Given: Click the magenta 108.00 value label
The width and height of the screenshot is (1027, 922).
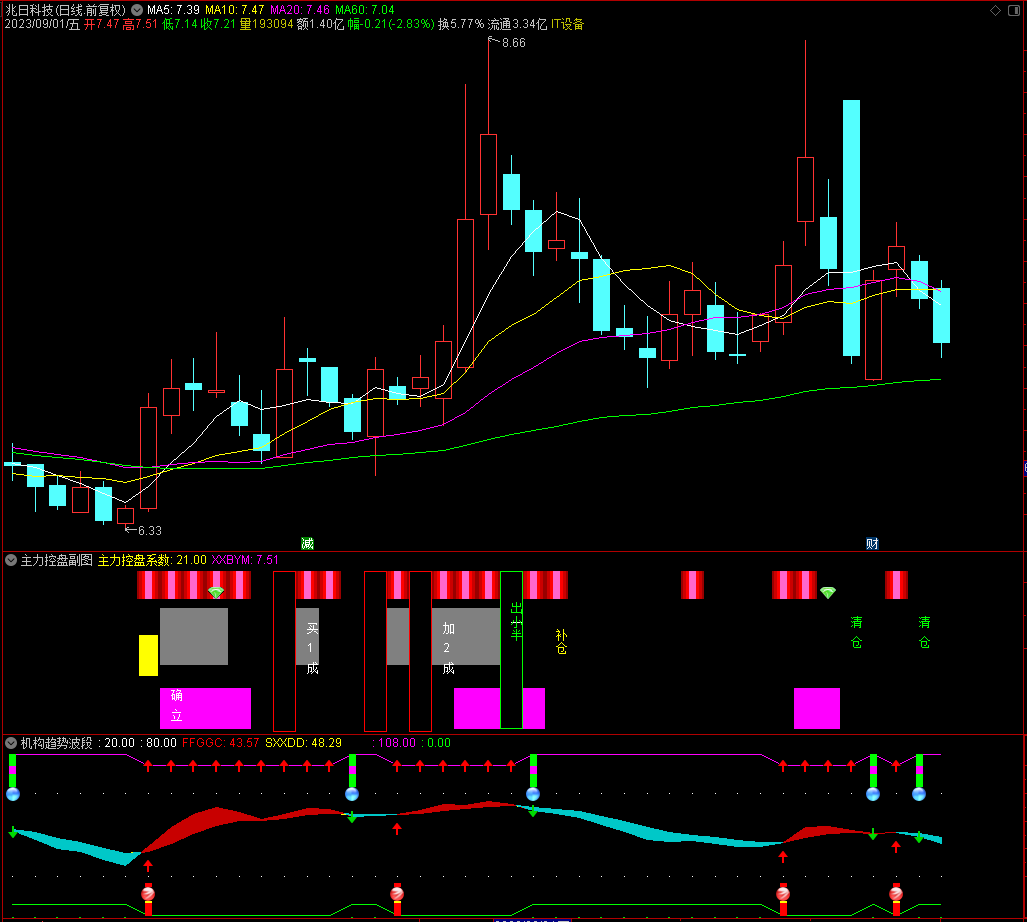Looking at the screenshot, I should click(x=394, y=743).
